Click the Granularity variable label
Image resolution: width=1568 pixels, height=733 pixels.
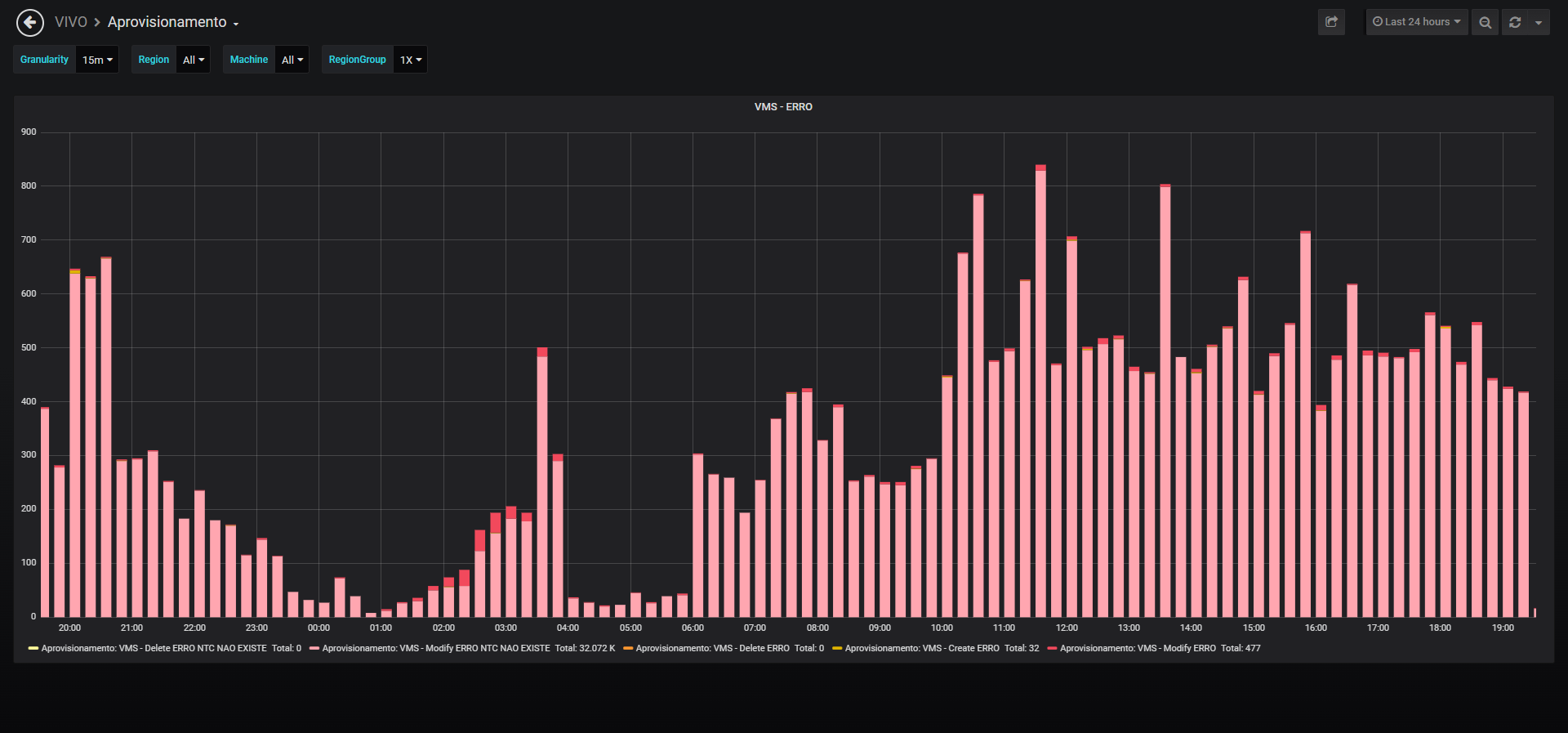pyautogui.click(x=44, y=60)
